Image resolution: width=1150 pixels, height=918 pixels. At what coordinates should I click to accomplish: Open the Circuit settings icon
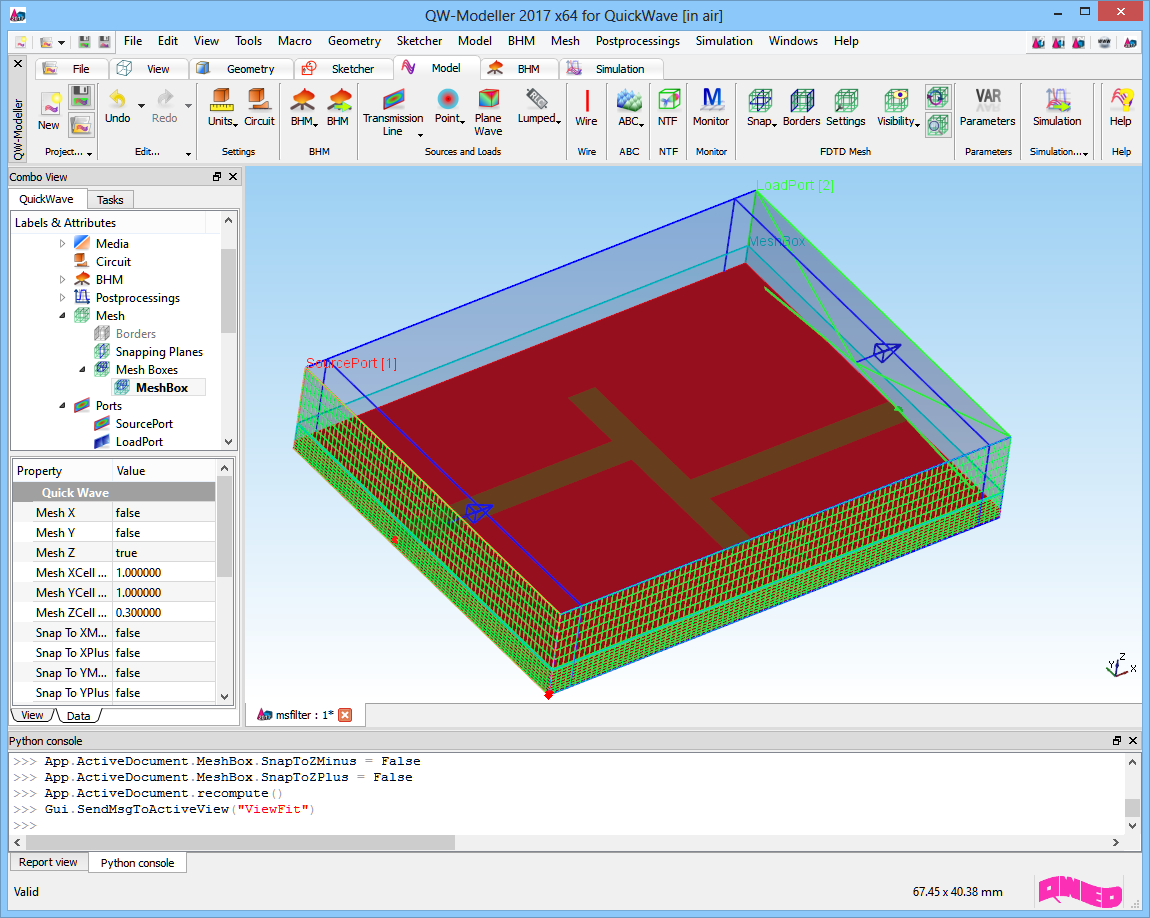259,99
